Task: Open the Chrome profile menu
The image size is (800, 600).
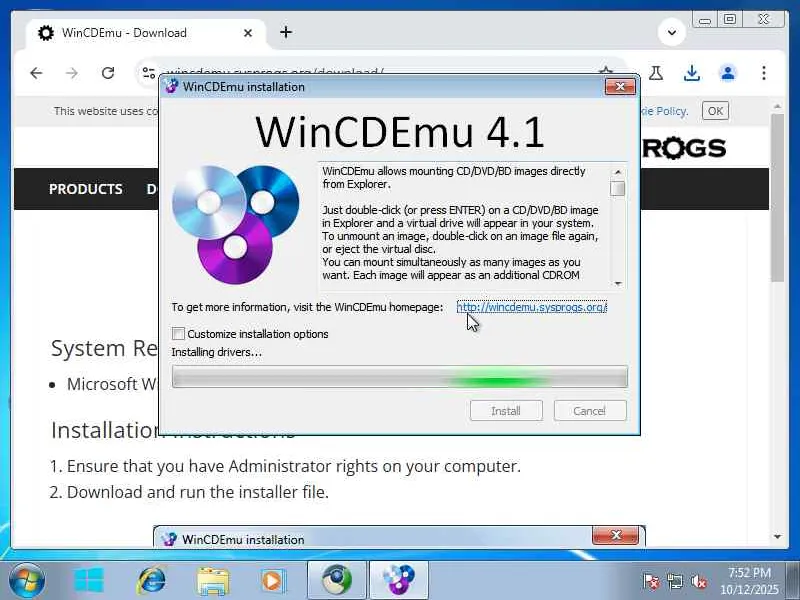Action: pos(728,73)
